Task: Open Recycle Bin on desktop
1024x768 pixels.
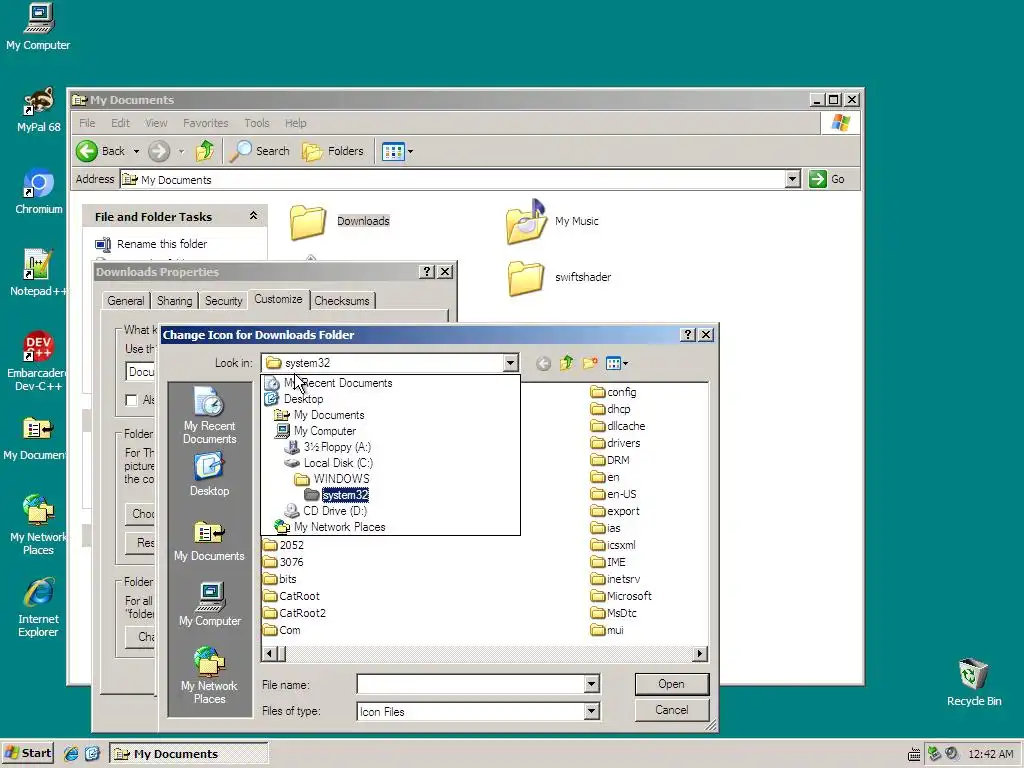Action: (974, 682)
